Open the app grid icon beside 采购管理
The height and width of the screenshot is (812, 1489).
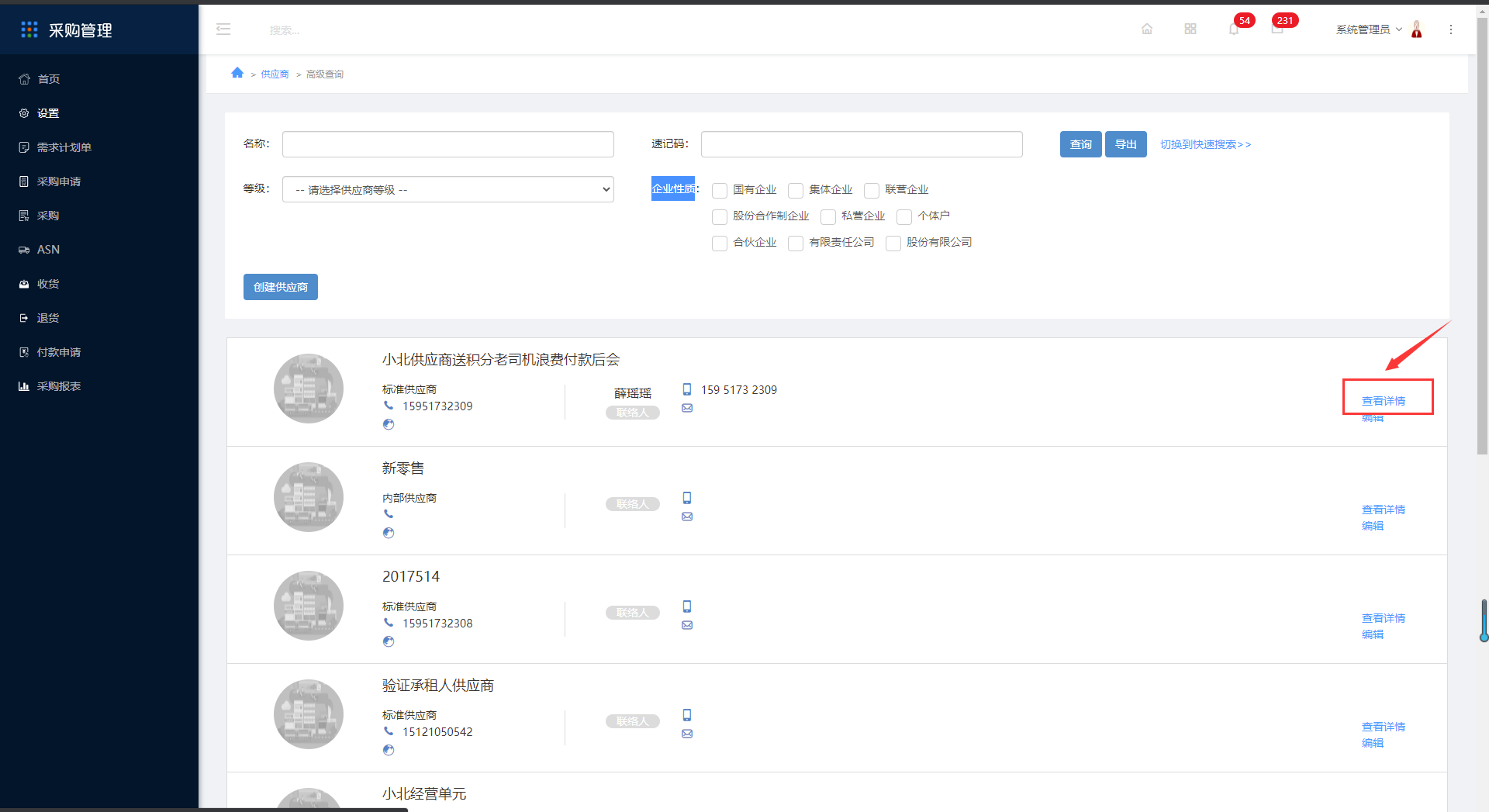coord(29,29)
